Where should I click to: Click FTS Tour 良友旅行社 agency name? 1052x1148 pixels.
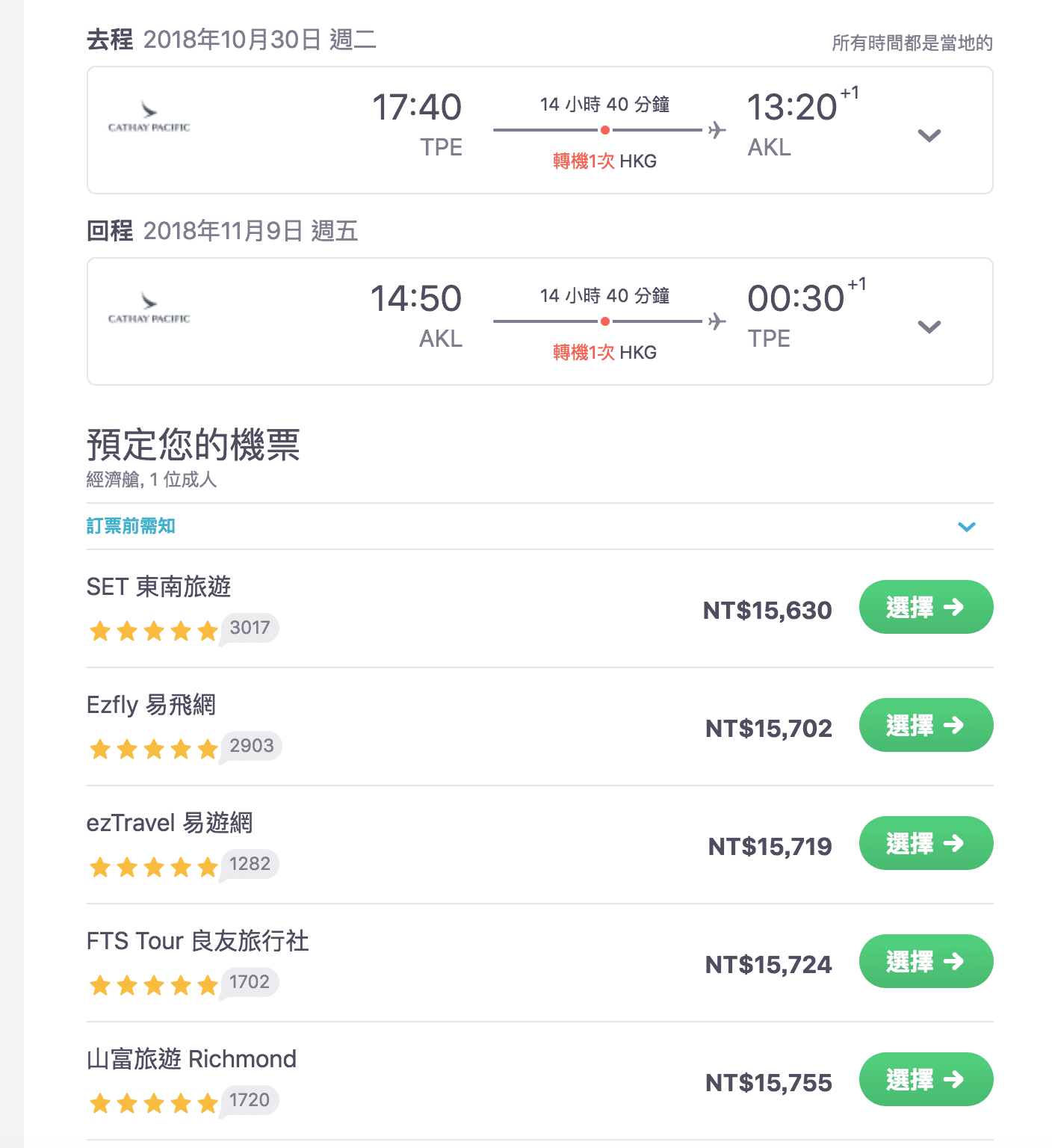coord(198,941)
